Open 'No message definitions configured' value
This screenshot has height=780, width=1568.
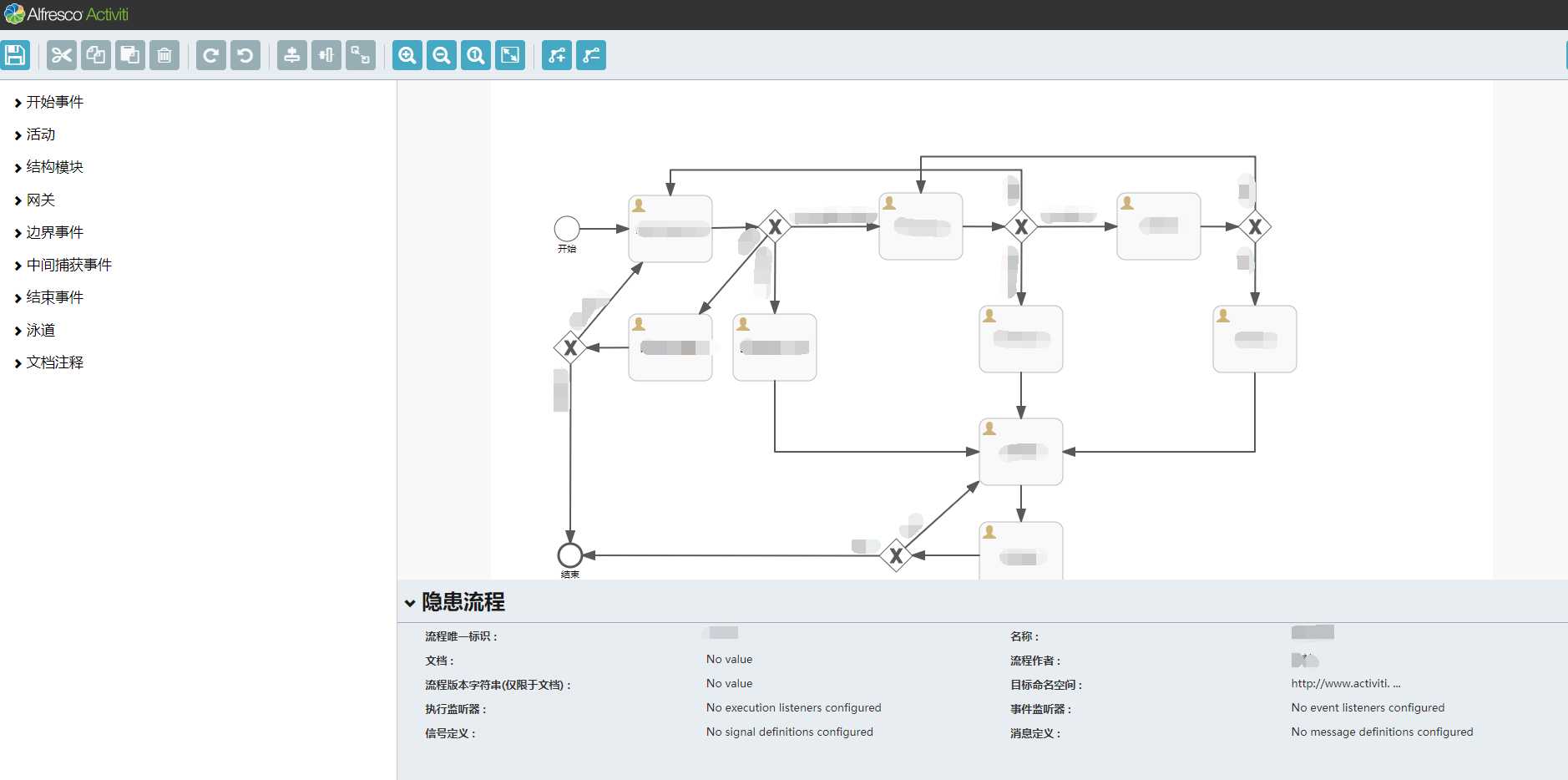(1382, 732)
